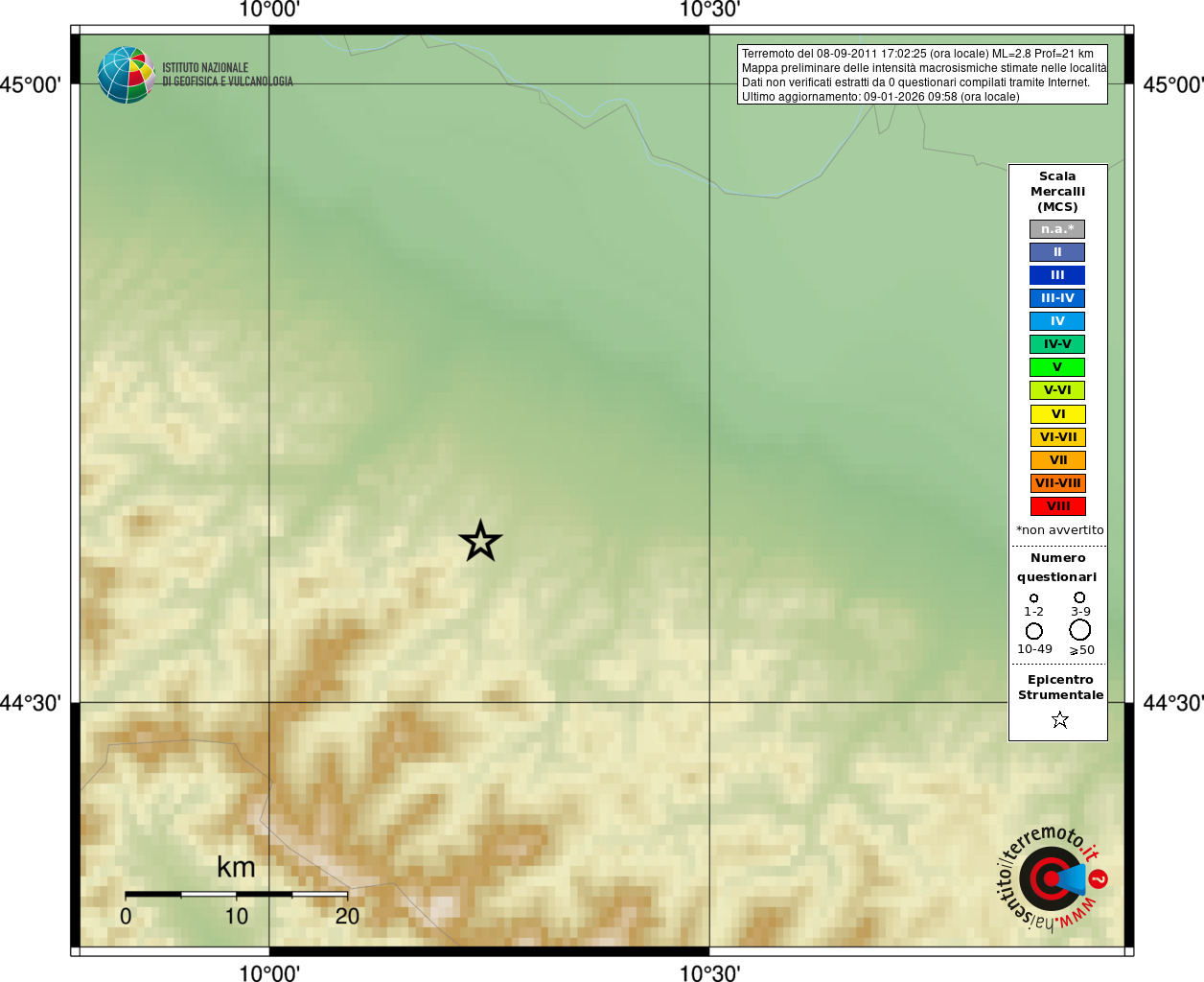Select the VI-VII legend swatch
1204x982 pixels.
tap(1057, 437)
